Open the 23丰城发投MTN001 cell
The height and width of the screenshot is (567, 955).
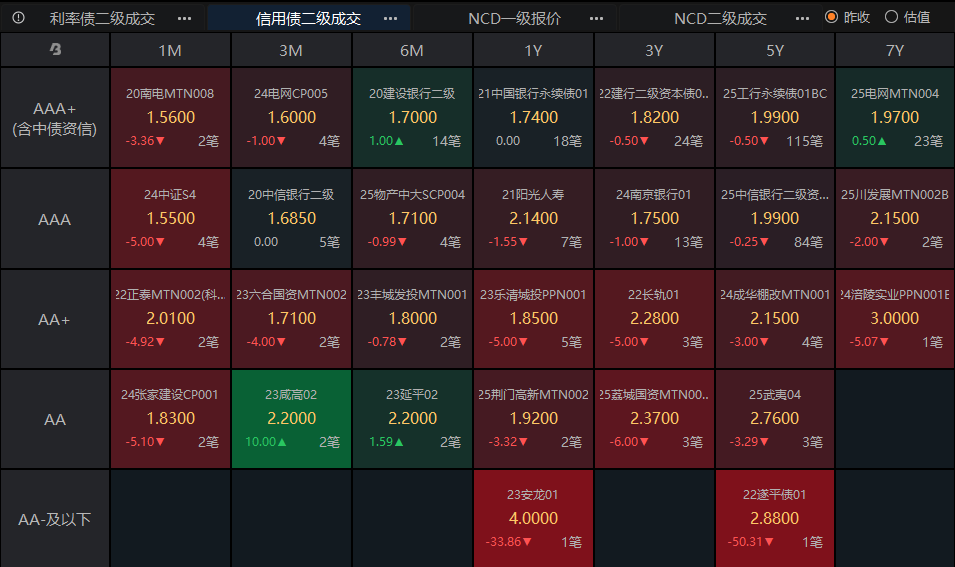click(x=412, y=319)
